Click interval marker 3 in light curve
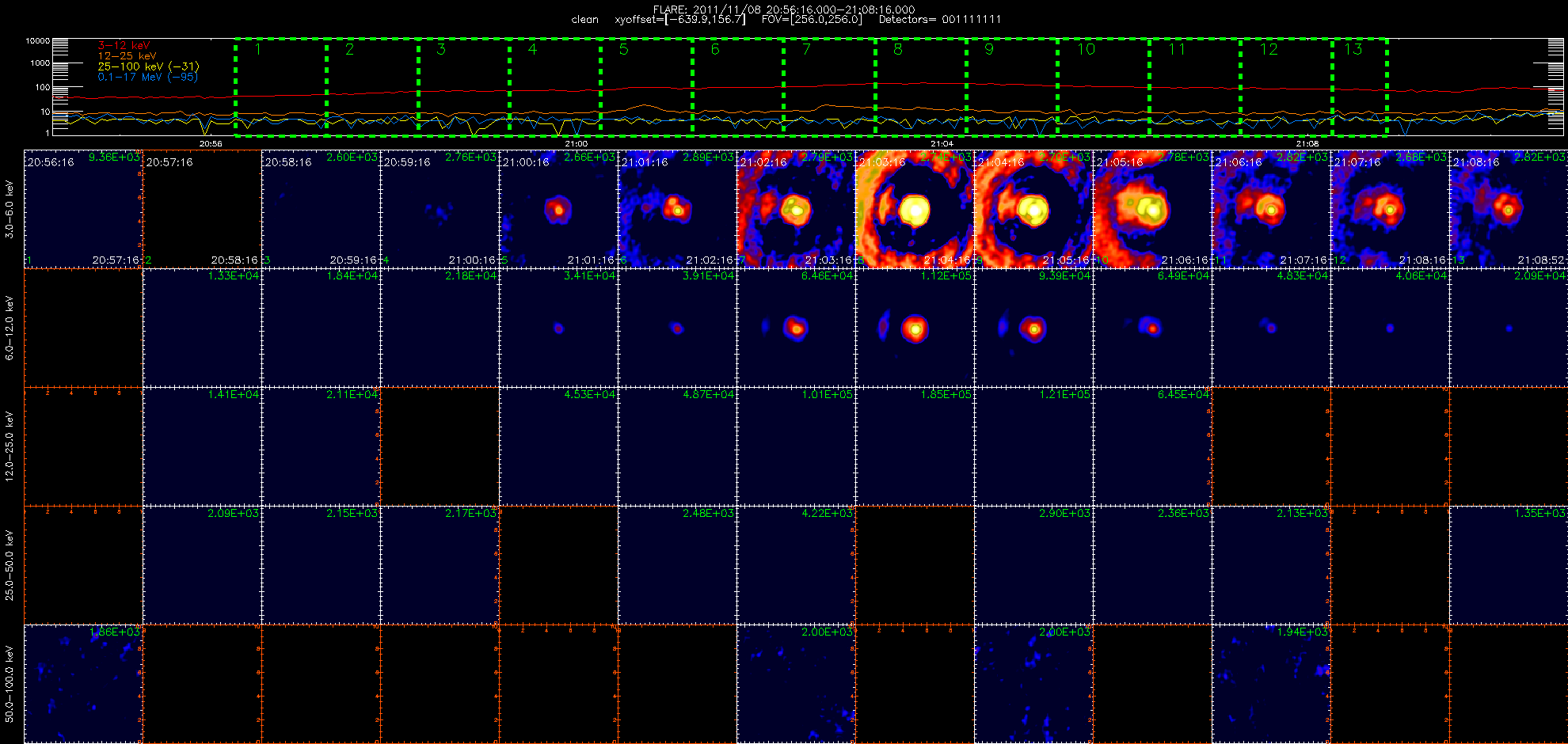The height and width of the screenshot is (744, 1568). coord(441,49)
